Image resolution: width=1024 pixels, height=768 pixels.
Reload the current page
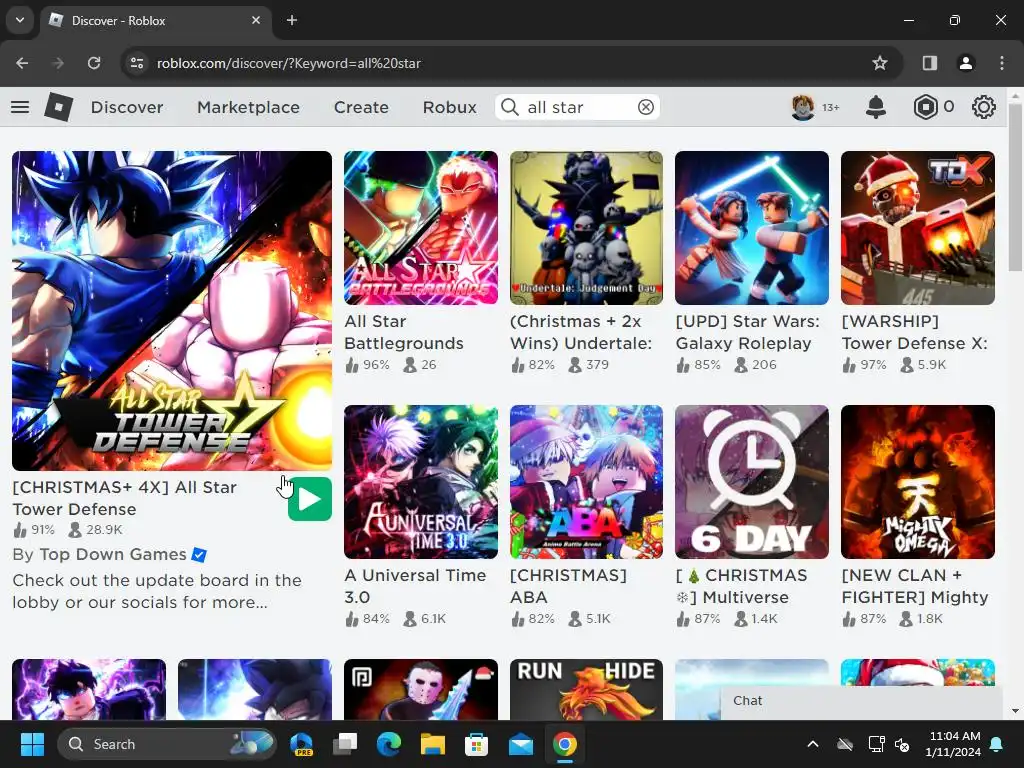pyautogui.click(x=94, y=63)
